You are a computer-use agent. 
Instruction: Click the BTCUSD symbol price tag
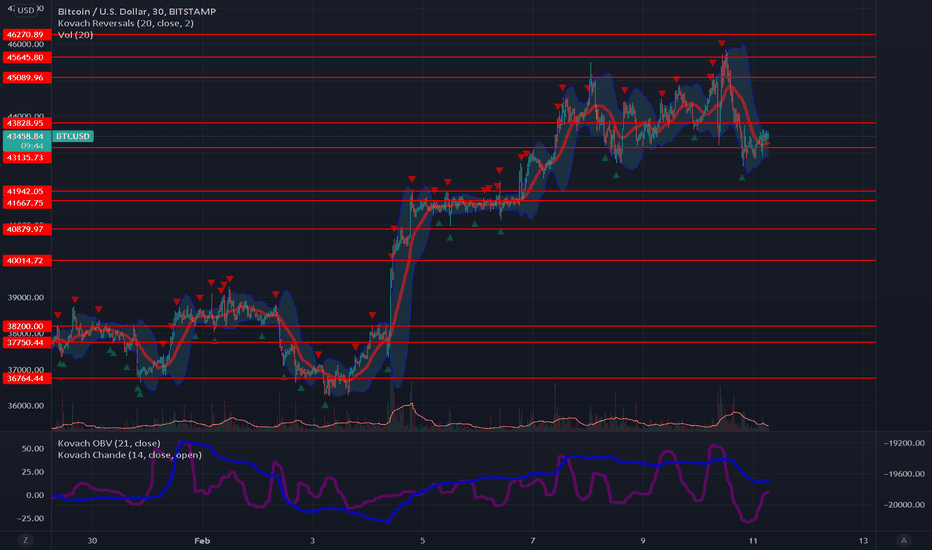pos(73,136)
